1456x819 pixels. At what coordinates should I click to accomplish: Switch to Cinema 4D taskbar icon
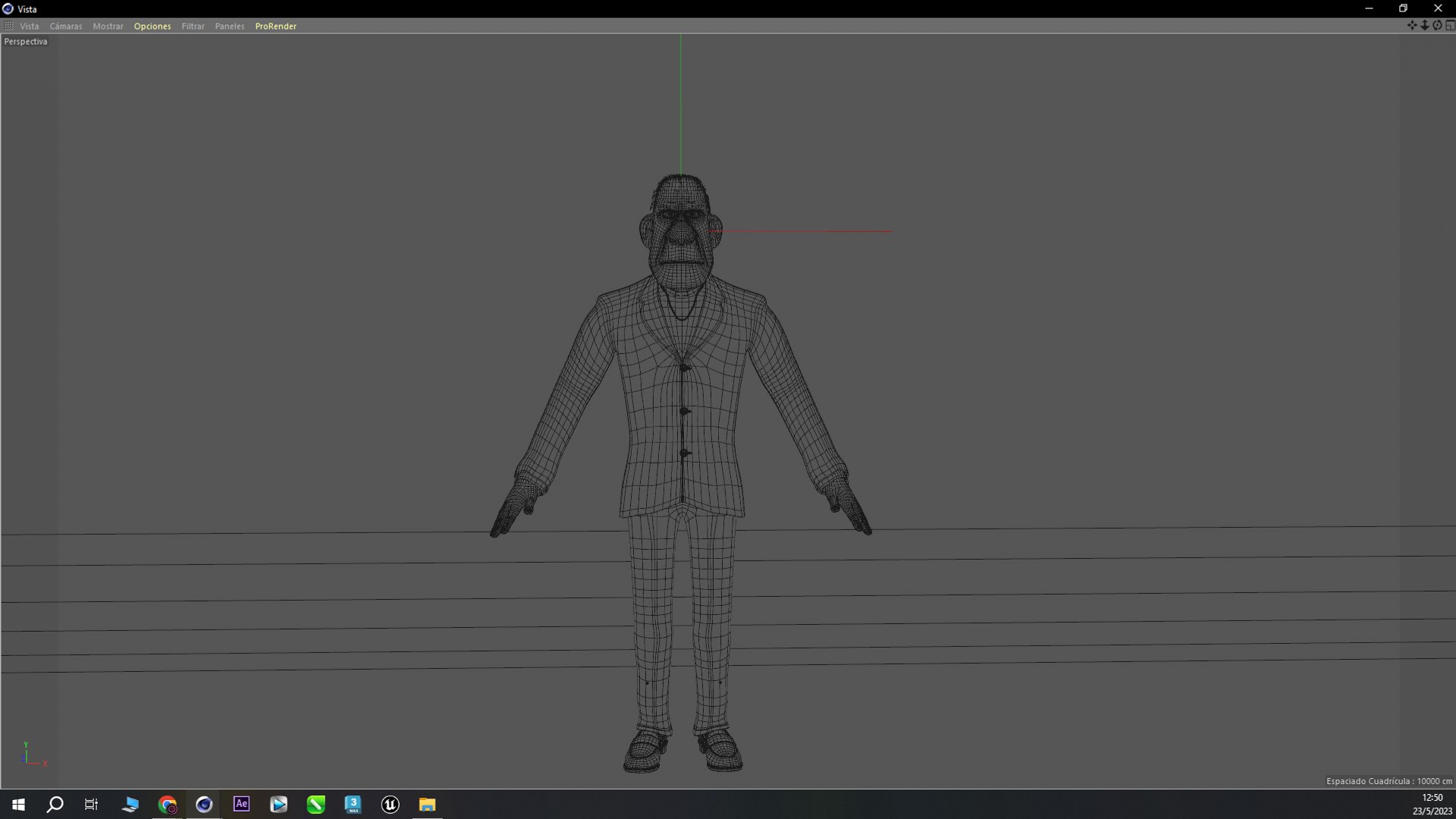(x=204, y=805)
